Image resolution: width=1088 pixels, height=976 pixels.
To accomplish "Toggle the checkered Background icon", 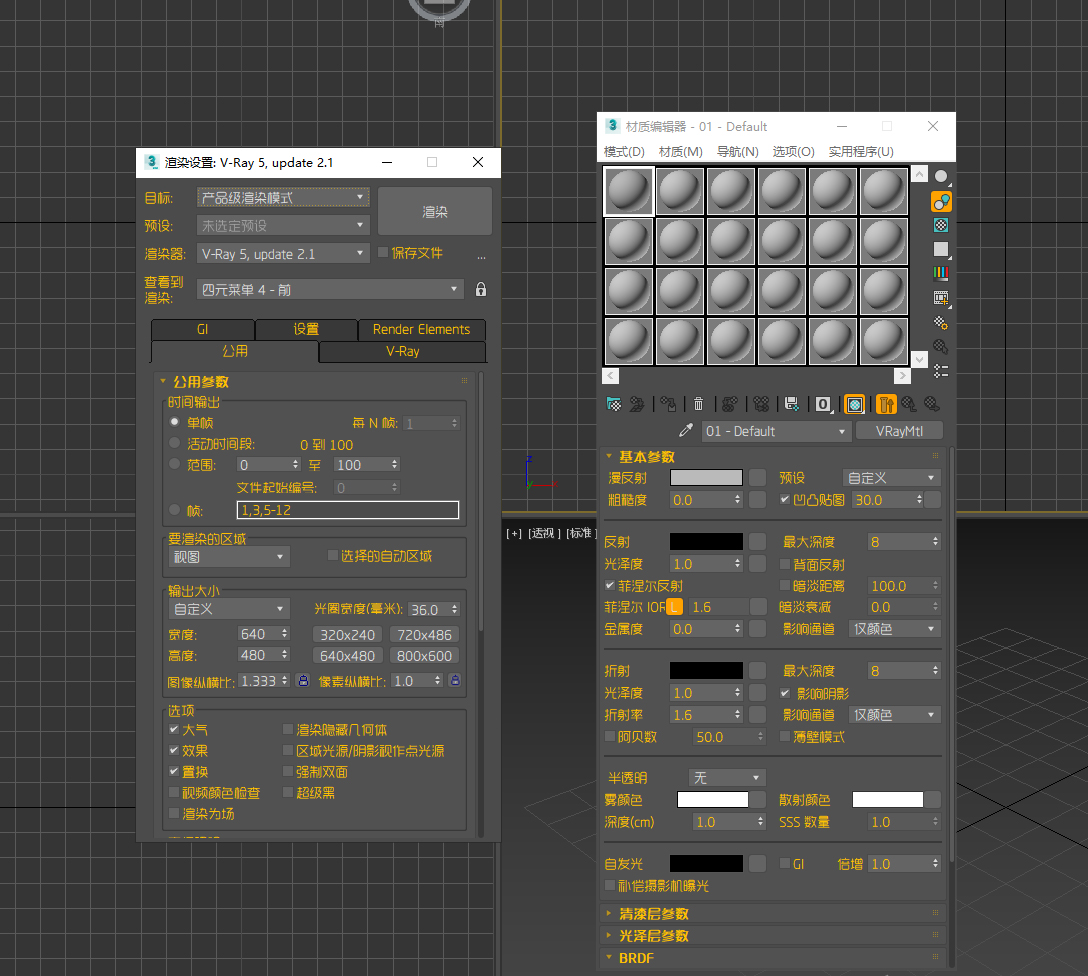I will point(941,225).
